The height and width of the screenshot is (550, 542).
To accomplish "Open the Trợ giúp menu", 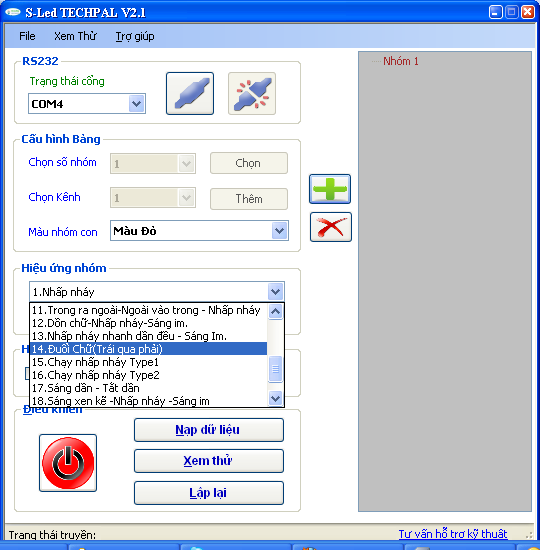I will pos(135,36).
